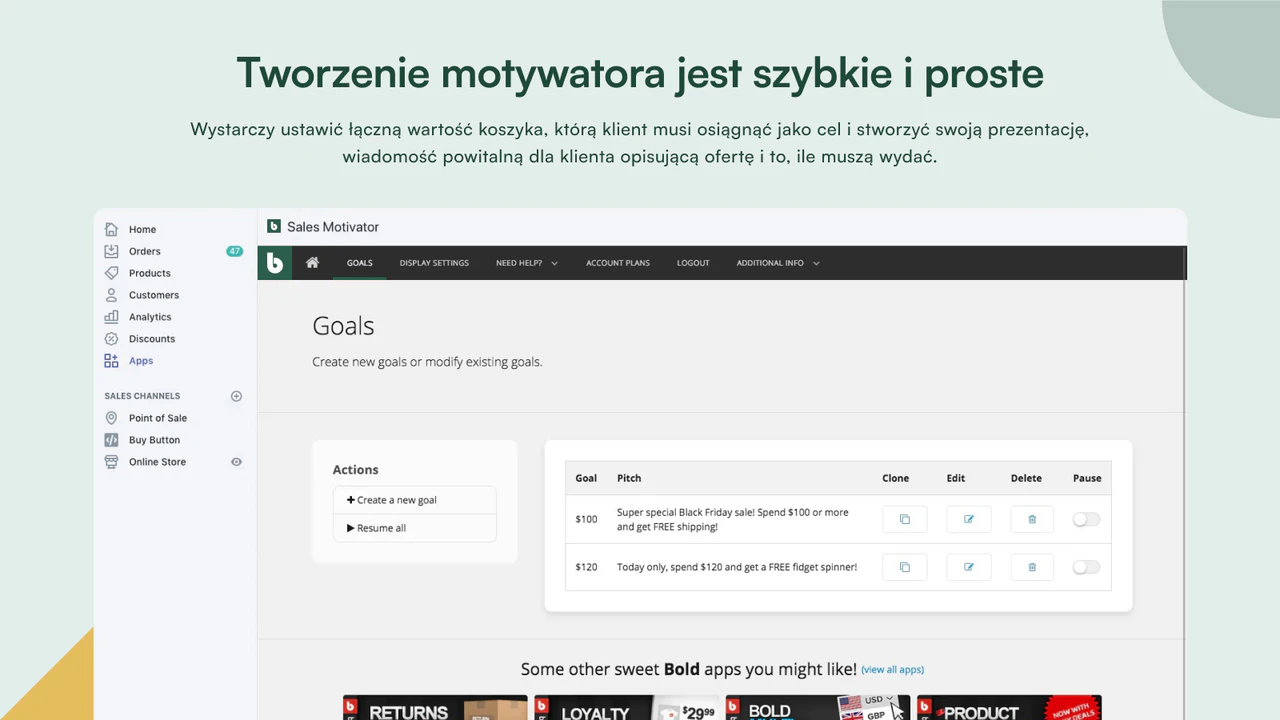Expand the Need Help? dropdown
Viewport: 1280px width, 720px height.
pos(527,263)
